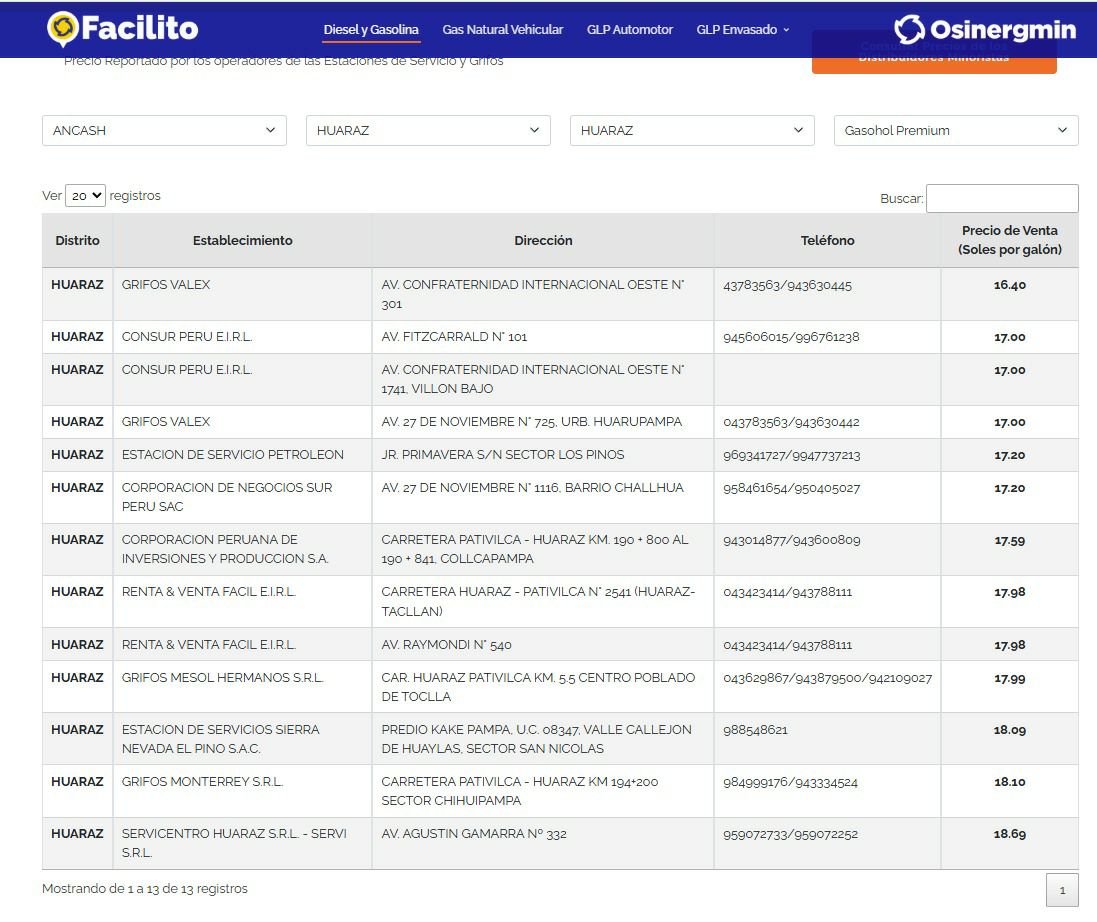Go to GLP Automotor section
The width and height of the screenshot is (1097, 922).
click(629, 30)
